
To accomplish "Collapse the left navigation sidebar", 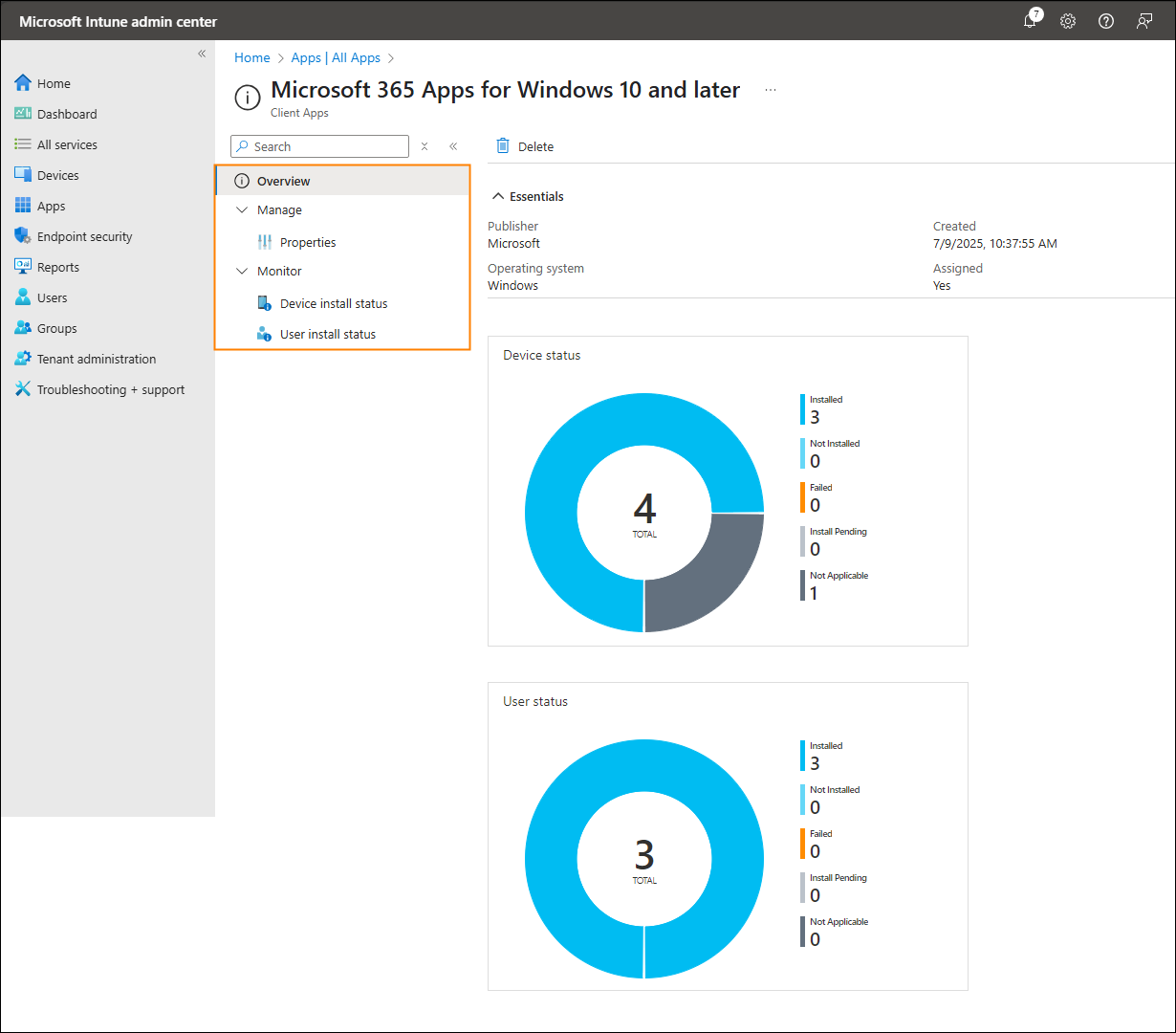I will point(202,54).
